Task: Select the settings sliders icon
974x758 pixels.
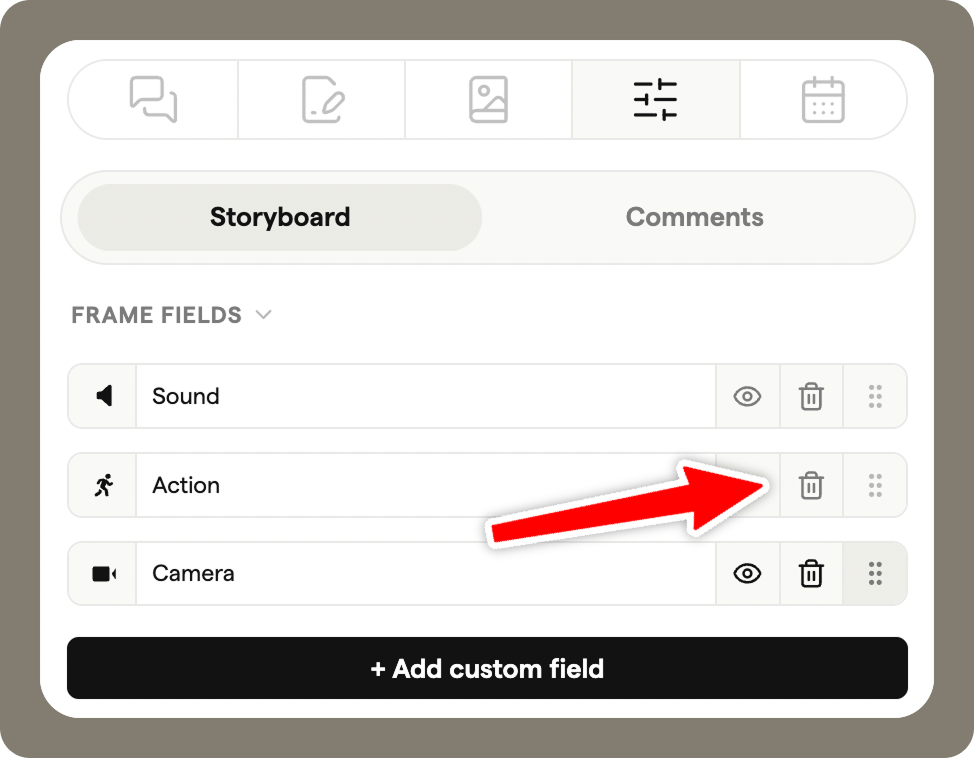Action: (656, 99)
